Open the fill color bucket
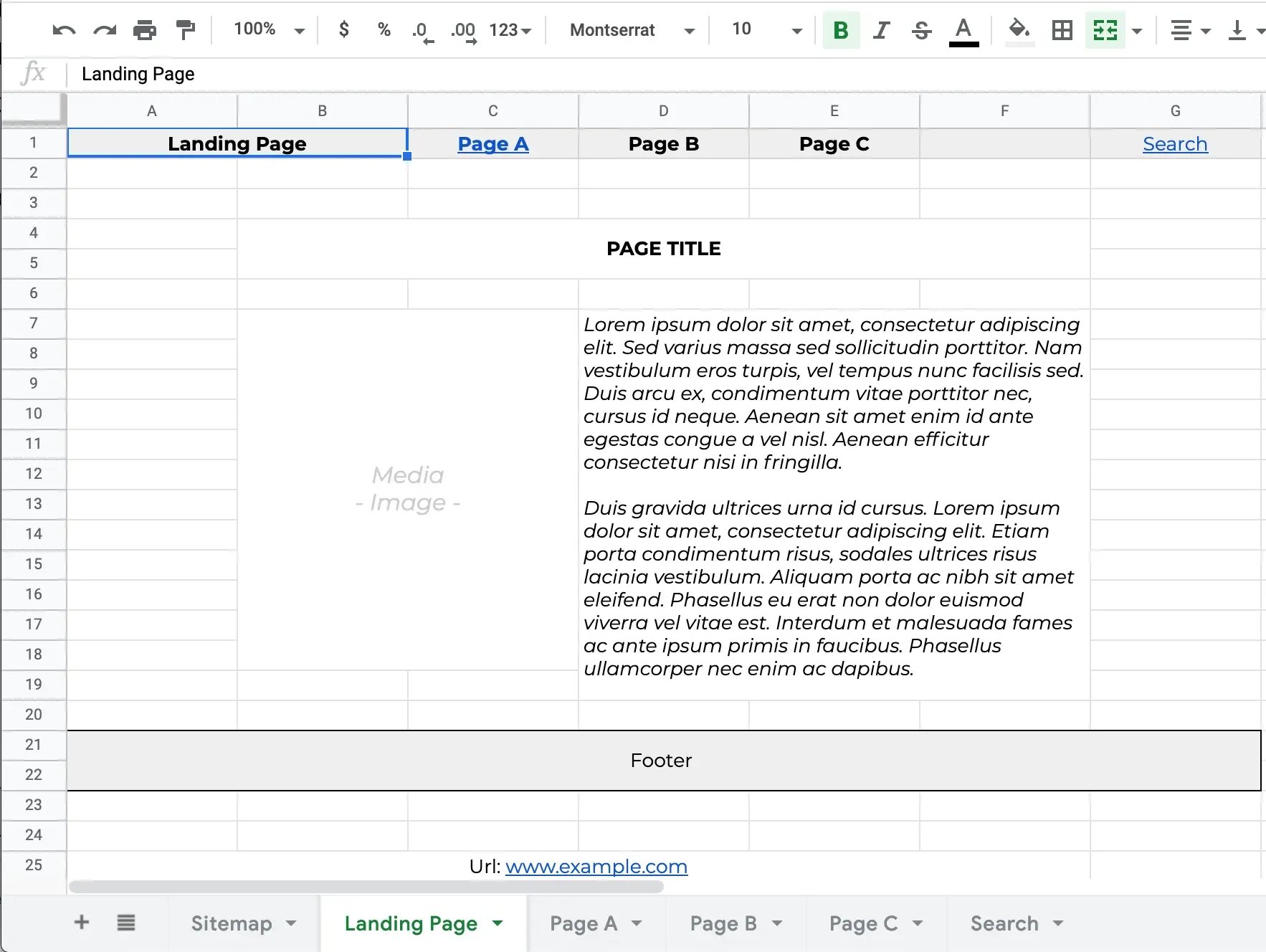Screen dimensions: 1266x952 pos(1019,32)
